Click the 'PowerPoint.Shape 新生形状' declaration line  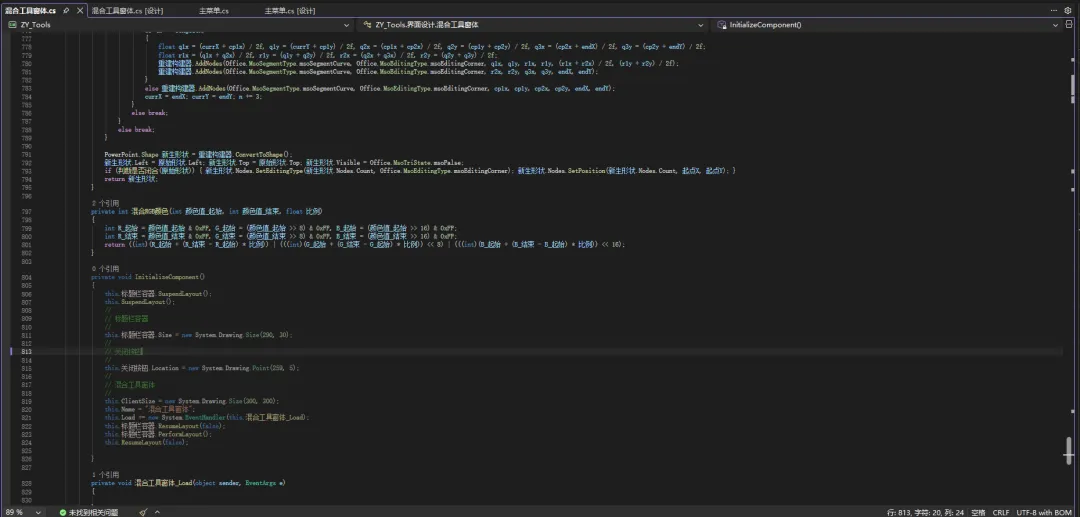coord(198,154)
